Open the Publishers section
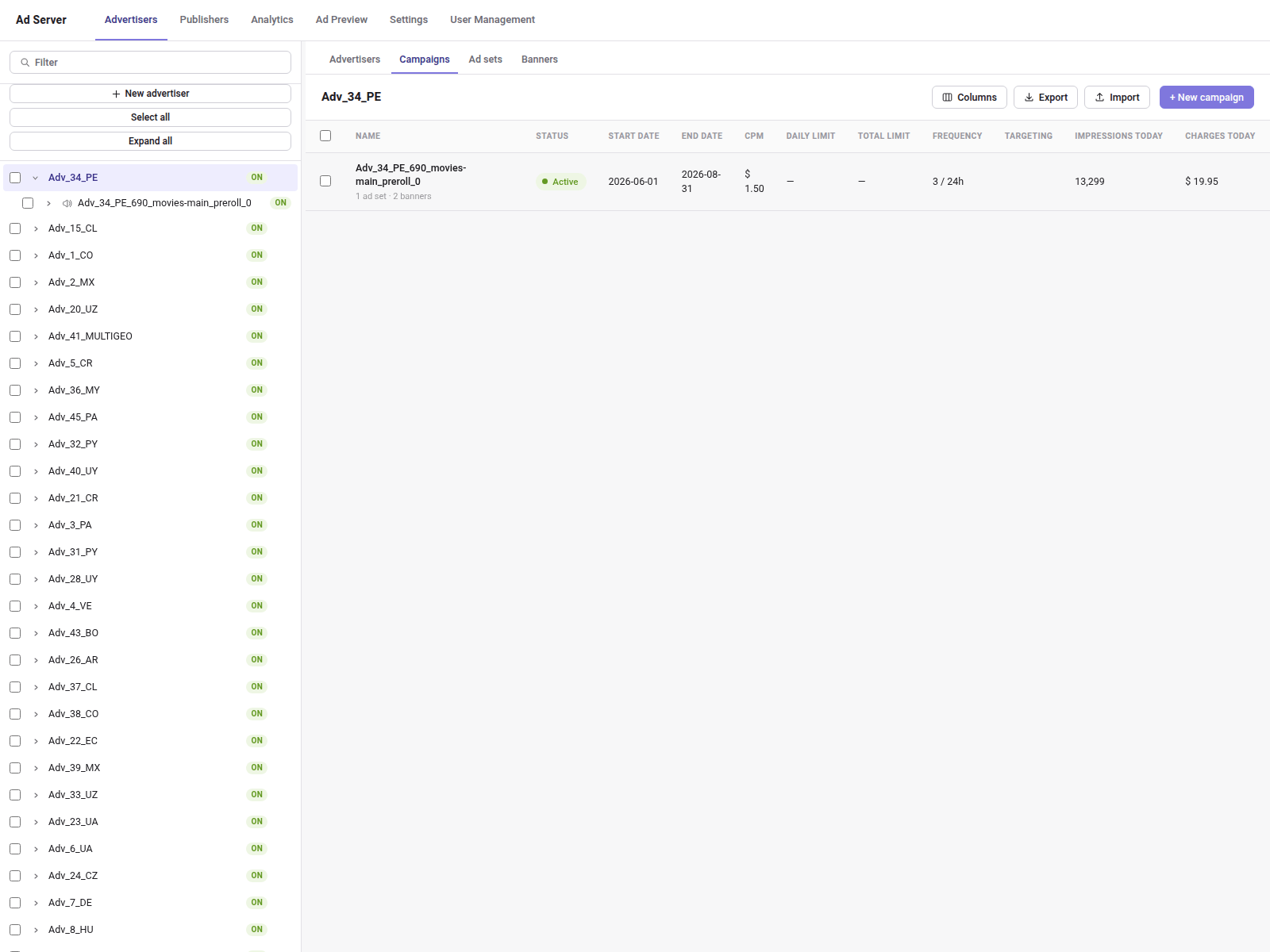 coord(204,20)
